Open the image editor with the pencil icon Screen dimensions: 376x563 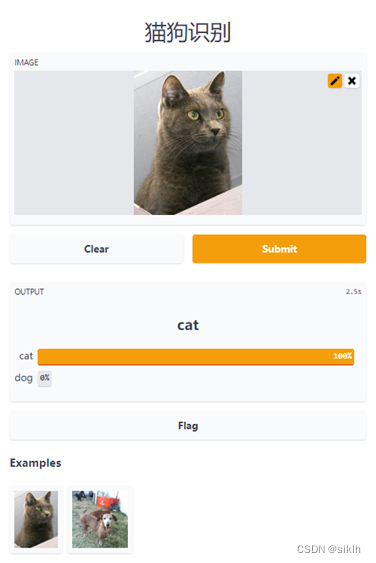(334, 81)
